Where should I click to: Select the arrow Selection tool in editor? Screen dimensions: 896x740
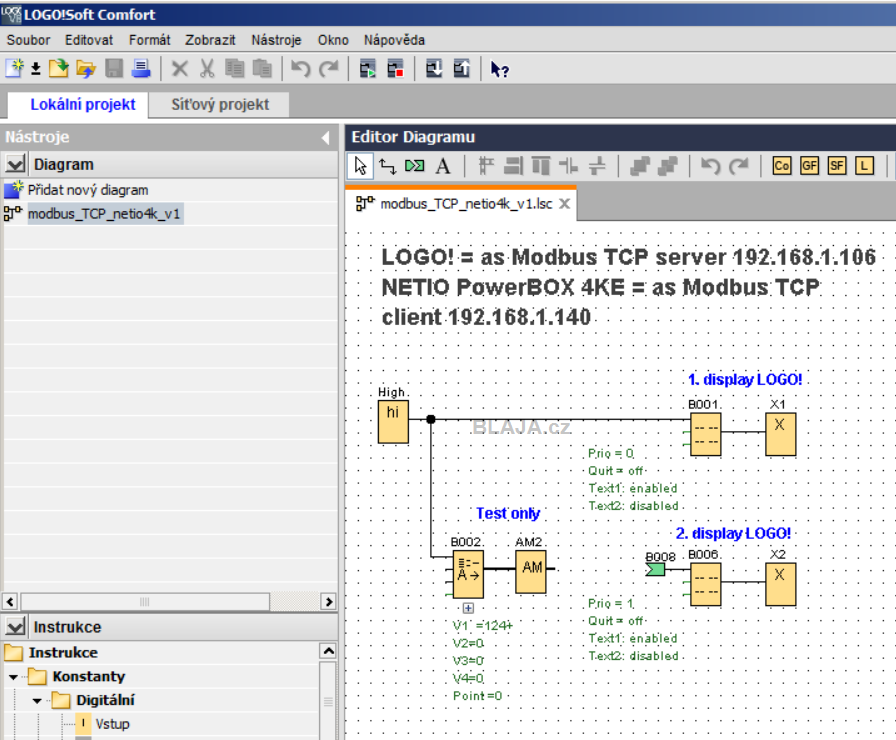tap(361, 166)
